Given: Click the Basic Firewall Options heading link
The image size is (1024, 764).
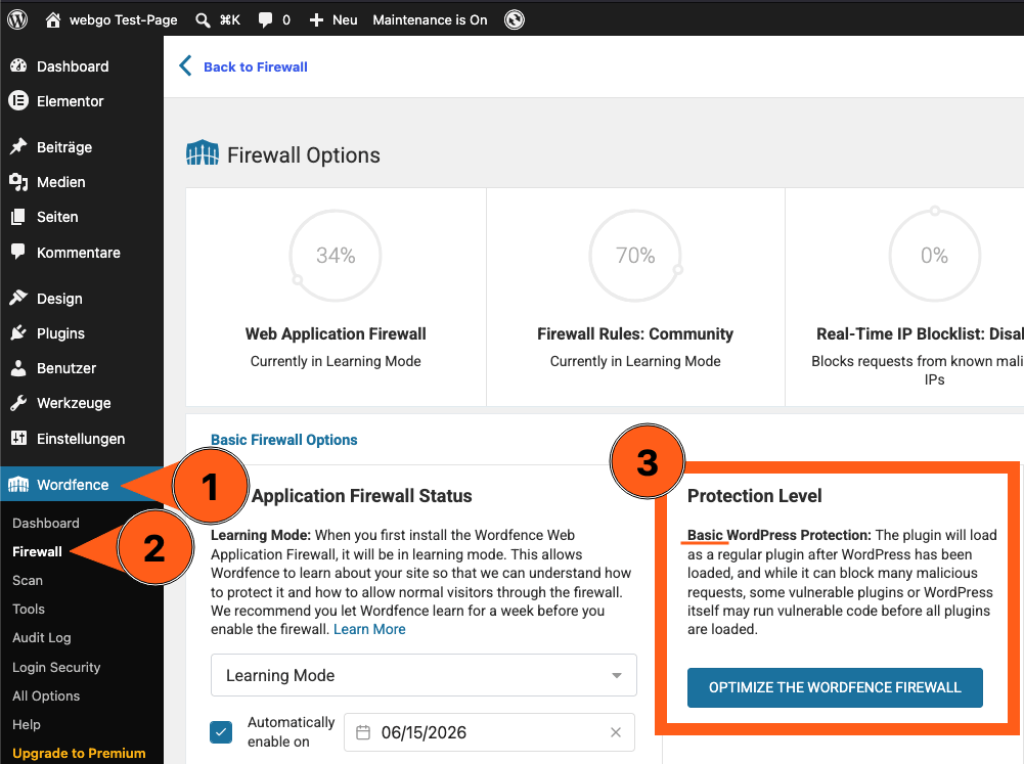Looking at the screenshot, I should click(x=283, y=439).
